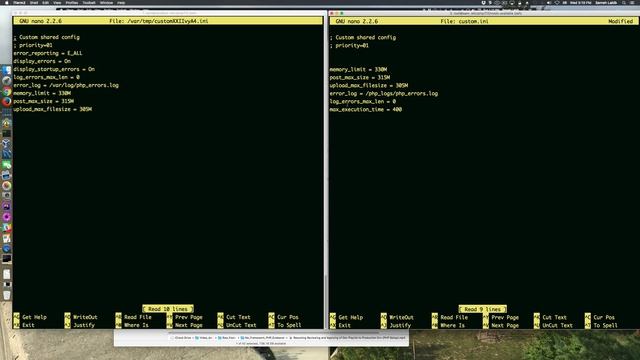
Task: Open Spotlight search in the menu bar
Action: 624,2
